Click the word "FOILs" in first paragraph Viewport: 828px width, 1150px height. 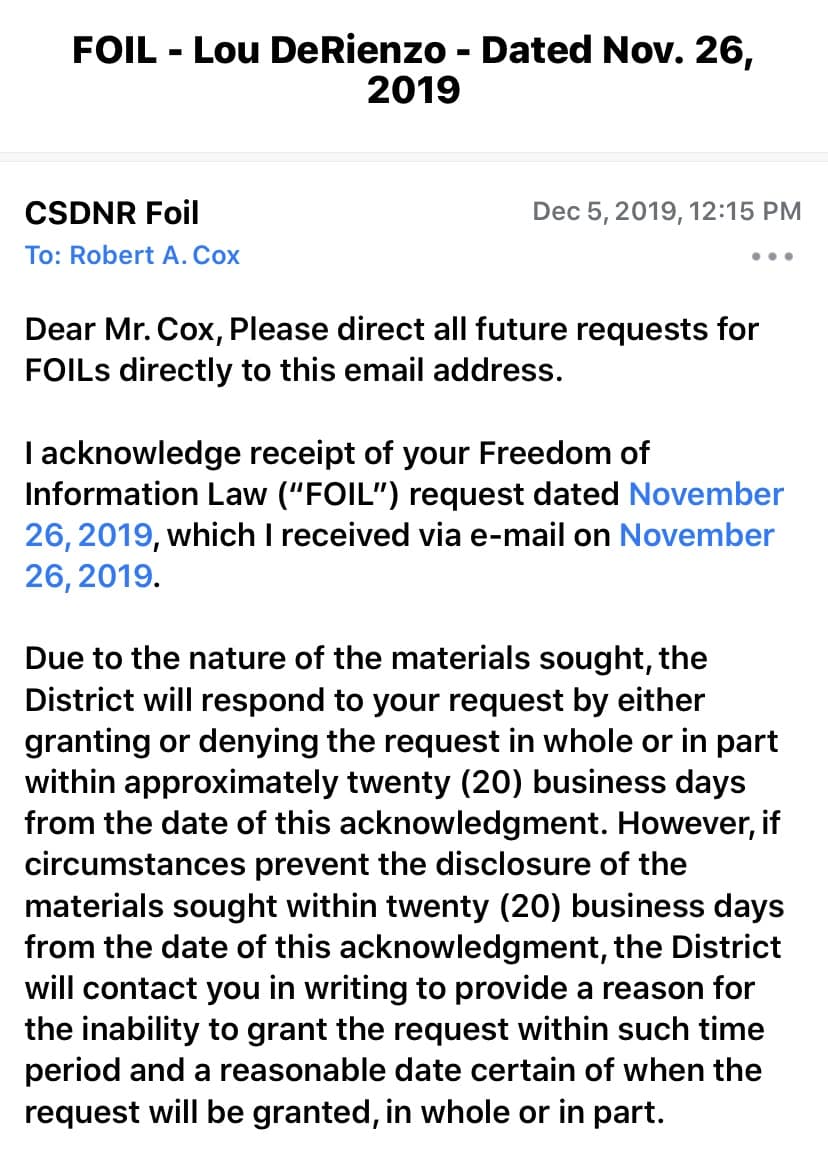[68, 370]
